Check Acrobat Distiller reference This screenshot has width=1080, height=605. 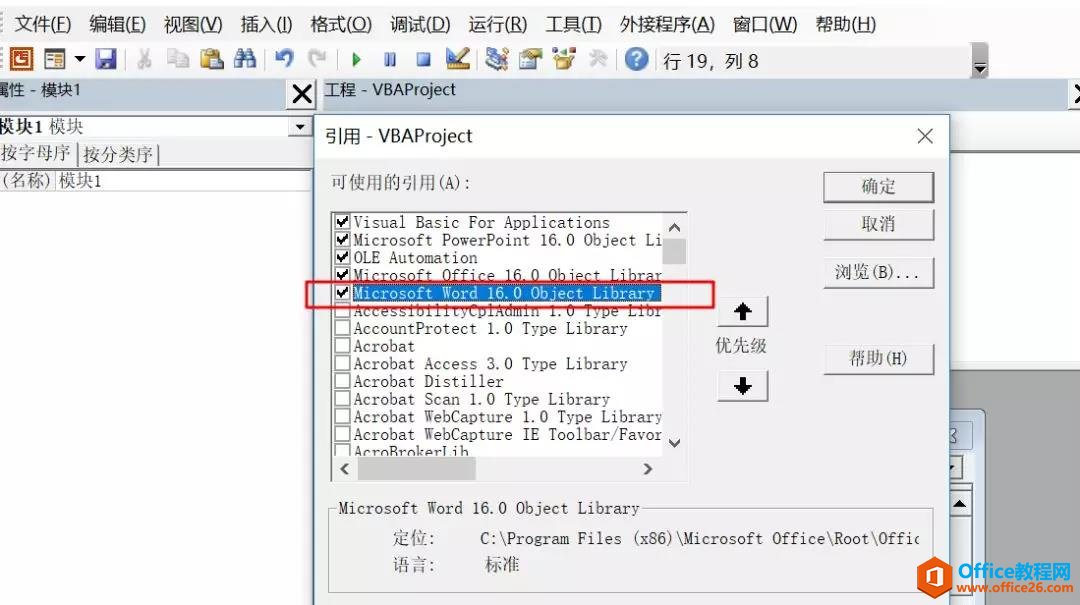(x=342, y=381)
